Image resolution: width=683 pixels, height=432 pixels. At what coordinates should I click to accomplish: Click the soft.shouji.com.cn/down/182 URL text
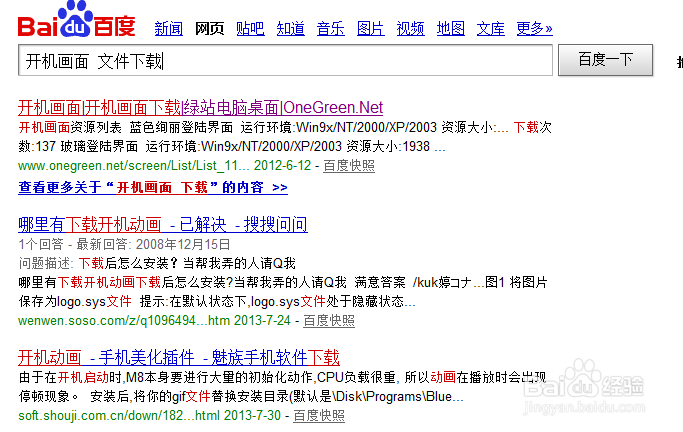point(118,415)
